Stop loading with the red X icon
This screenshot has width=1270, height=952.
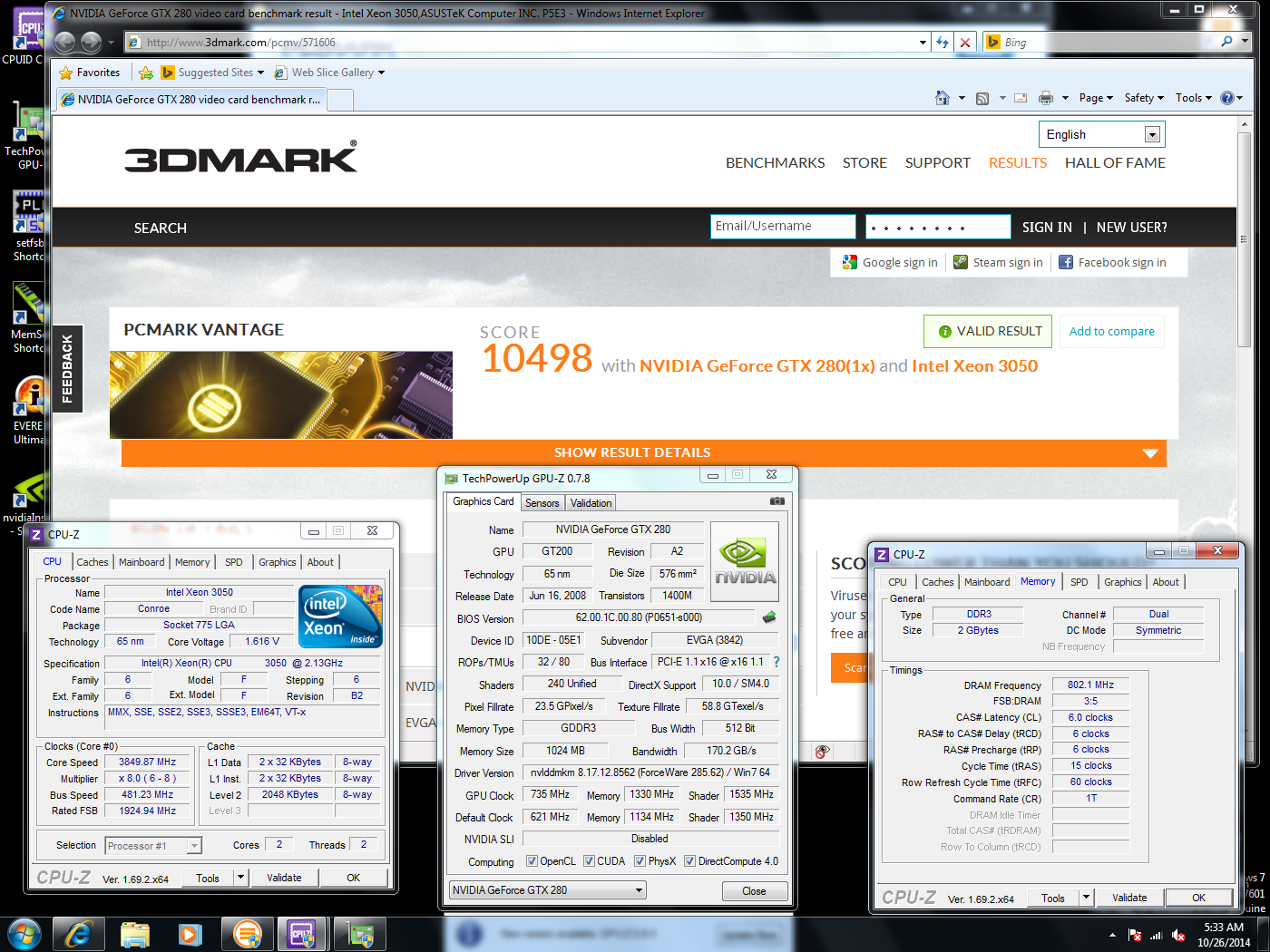point(965,42)
